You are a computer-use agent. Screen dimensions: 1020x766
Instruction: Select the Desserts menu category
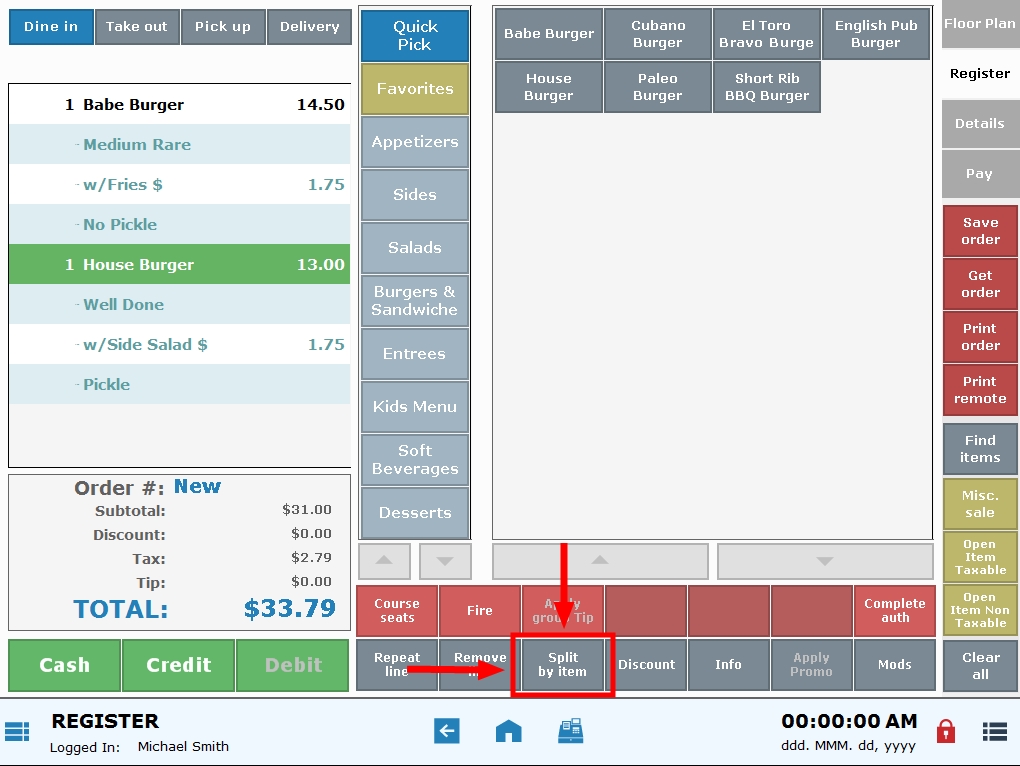point(414,512)
